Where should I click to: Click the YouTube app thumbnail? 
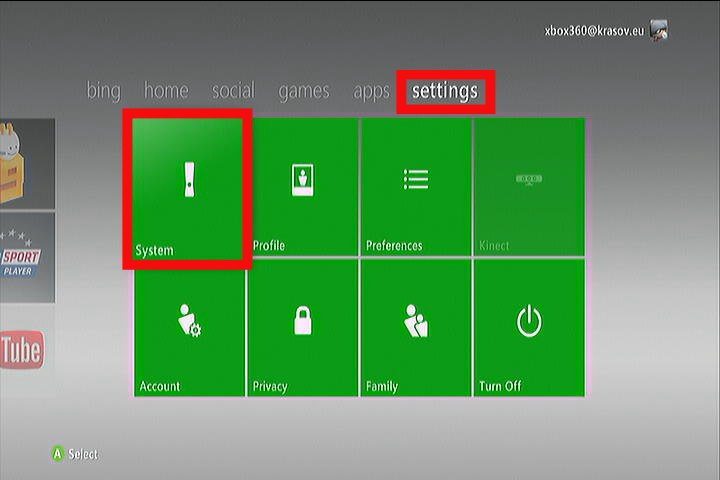(22, 350)
